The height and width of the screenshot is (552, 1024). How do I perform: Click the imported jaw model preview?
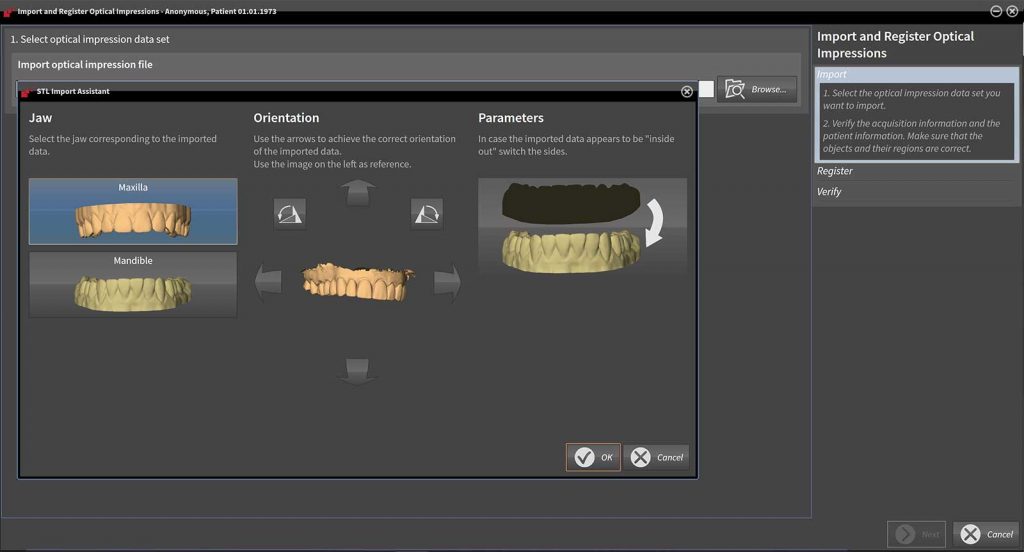pyautogui.click(x=356, y=281)
